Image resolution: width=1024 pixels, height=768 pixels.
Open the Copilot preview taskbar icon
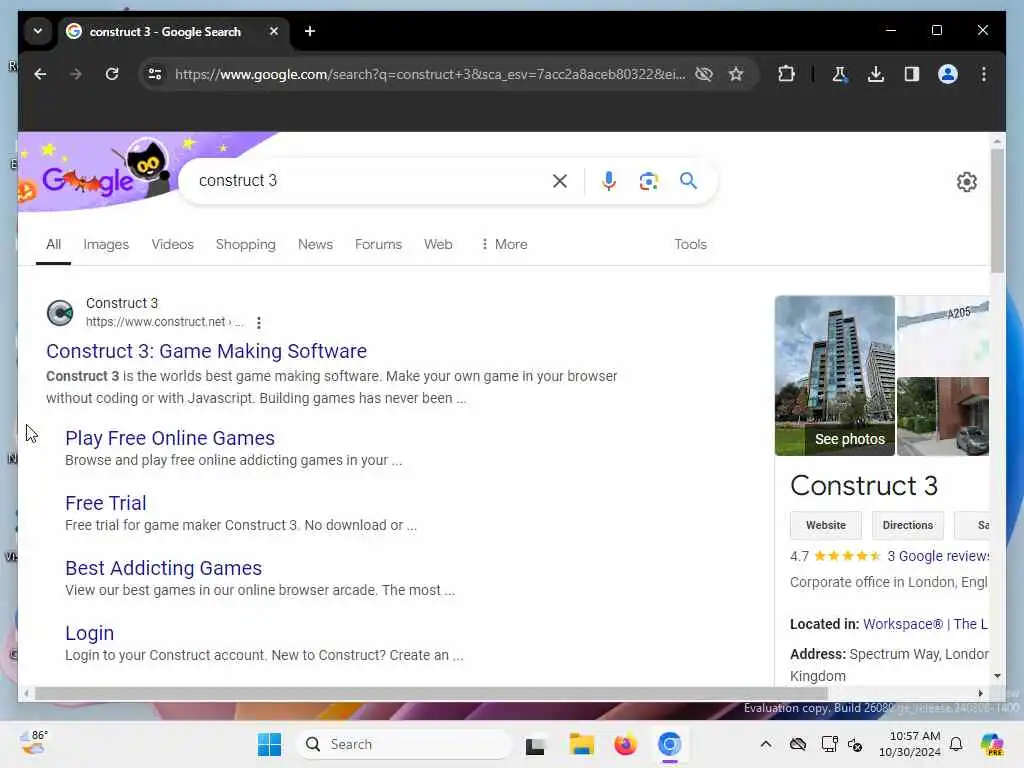(x=992, y=744)
